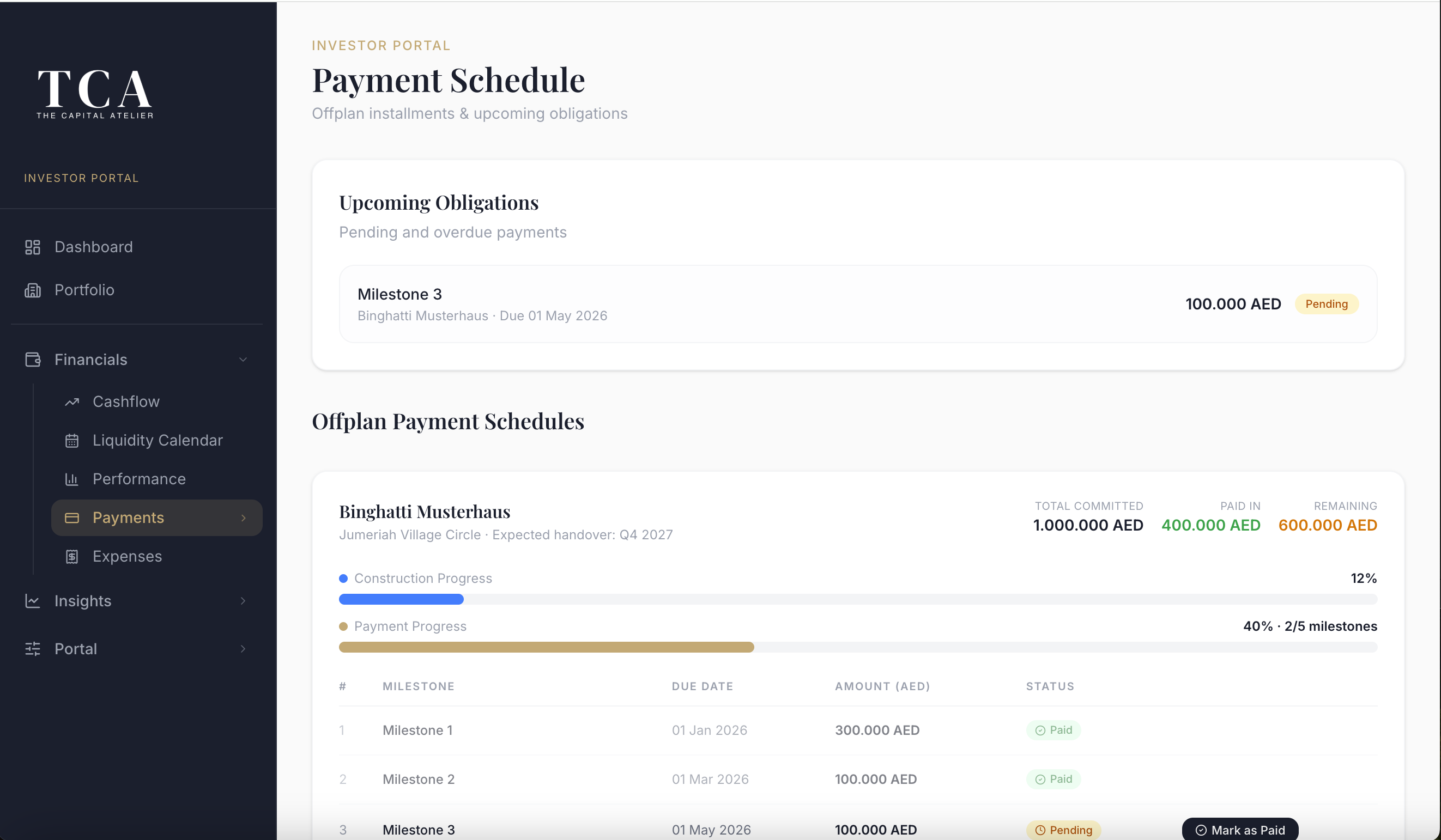
Task: Open the Dashboard grid icon
Action: pos(33,247)
